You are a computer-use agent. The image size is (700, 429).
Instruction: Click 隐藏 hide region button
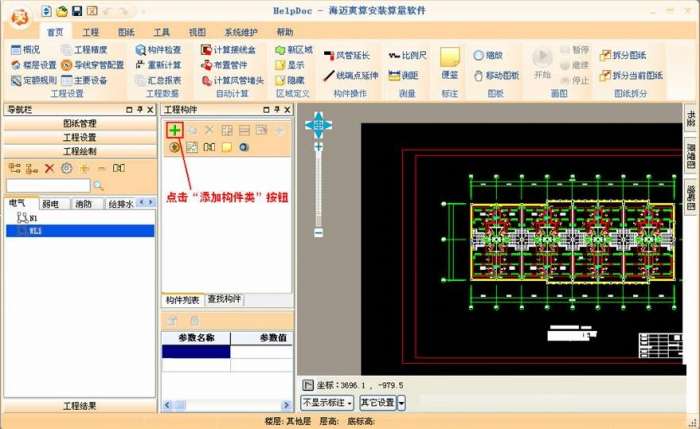[x=290, y=80]
